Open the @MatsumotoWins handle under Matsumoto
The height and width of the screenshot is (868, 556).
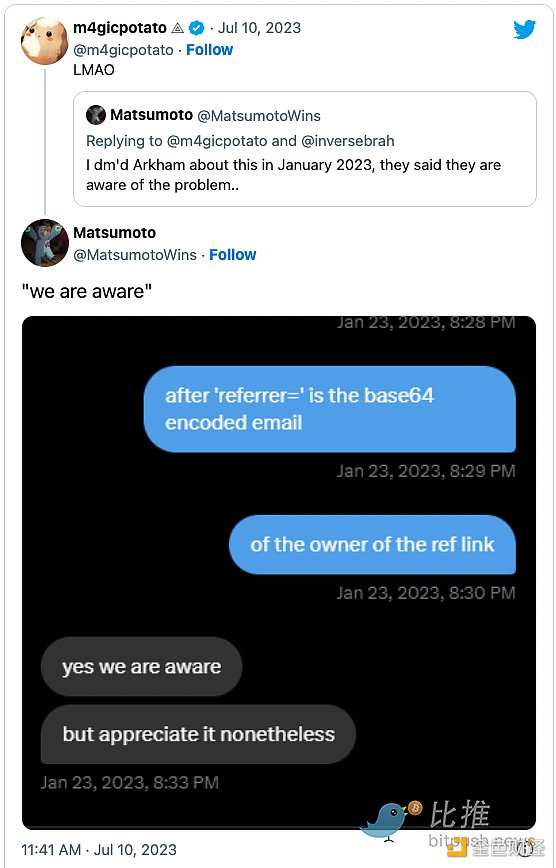[x=135, y=255]
